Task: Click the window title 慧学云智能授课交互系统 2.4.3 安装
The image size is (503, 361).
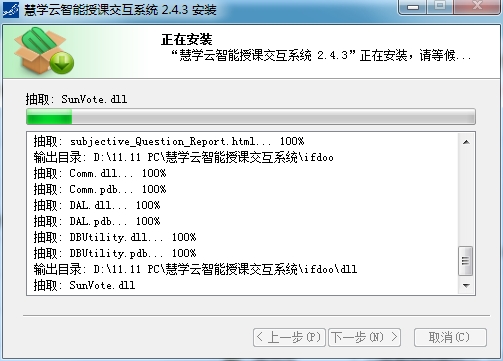Action: click(x=120, y=10)
